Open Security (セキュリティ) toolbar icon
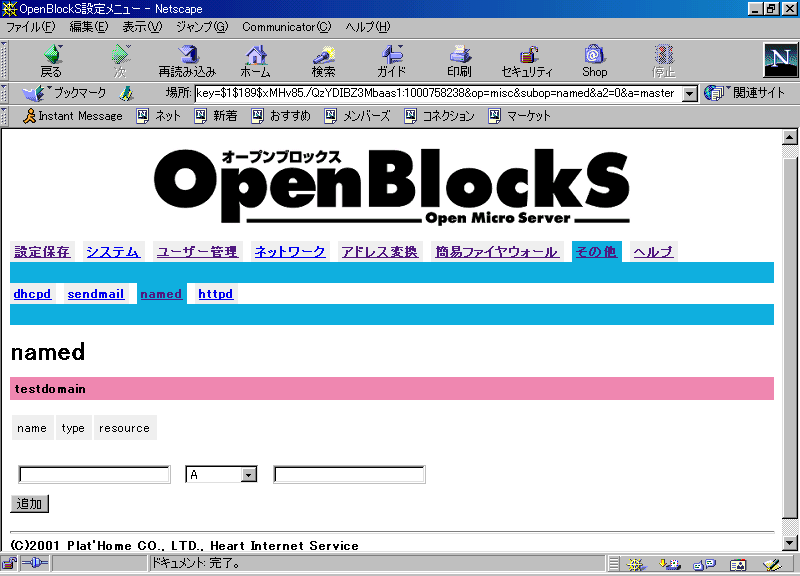Image resolution: width=800 pixels, height=576 pixels. pos(527,60)
